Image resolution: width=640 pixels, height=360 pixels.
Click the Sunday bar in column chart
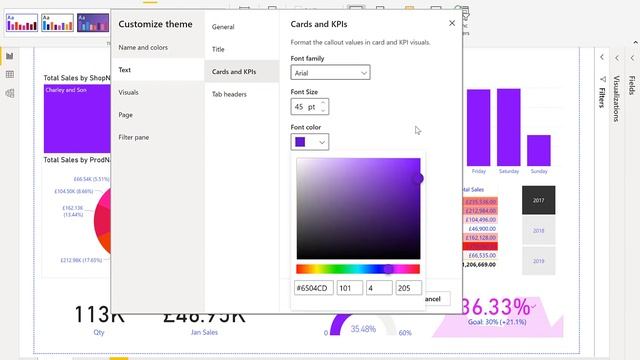[539, 150]
